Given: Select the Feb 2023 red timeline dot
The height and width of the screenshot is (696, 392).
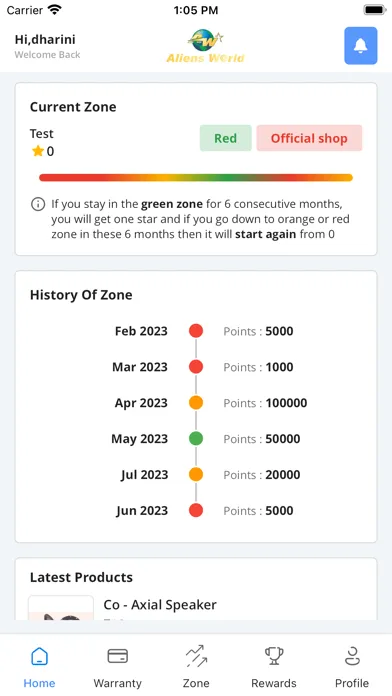Looking at the screenshot, I should click(196, 331).
